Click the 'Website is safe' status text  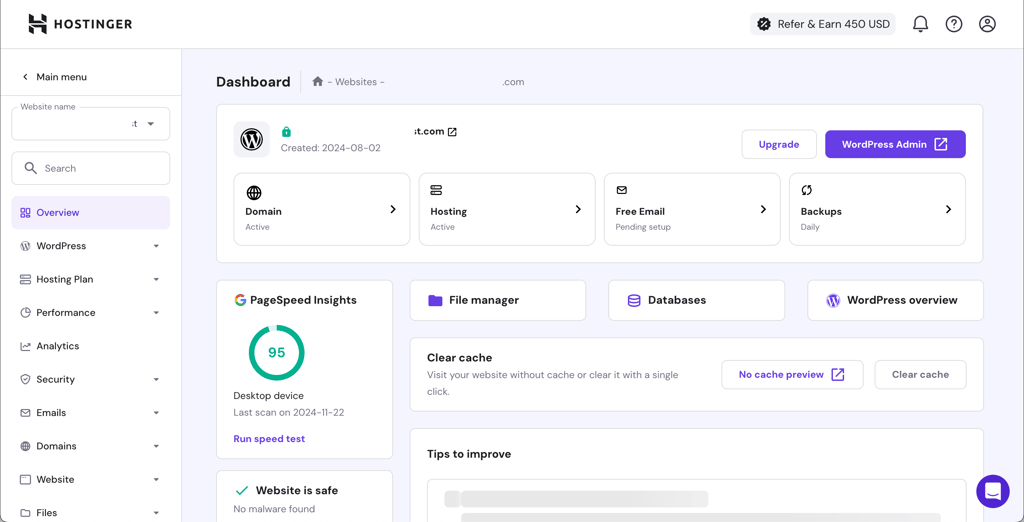(x=297, y=490)
